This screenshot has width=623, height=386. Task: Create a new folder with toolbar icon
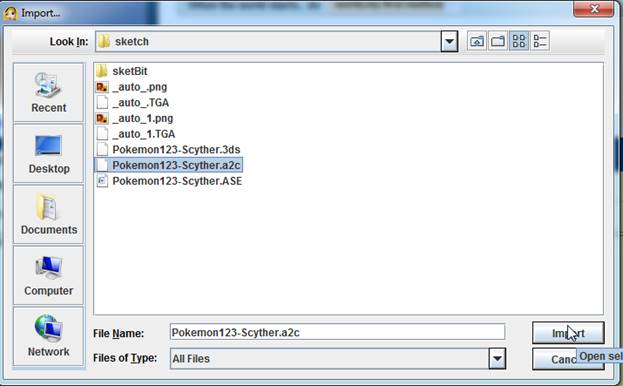pos(497,41)
